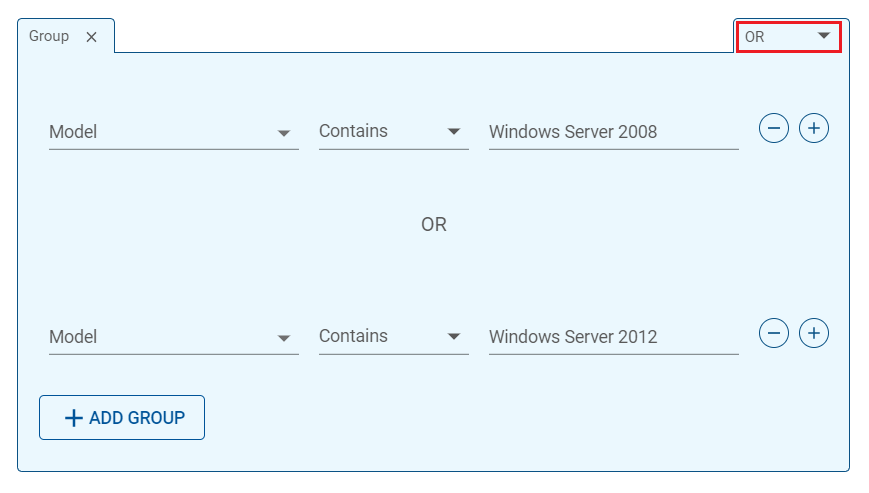
Task: Click the OR label between the conditions
Action: coord(433,224)
